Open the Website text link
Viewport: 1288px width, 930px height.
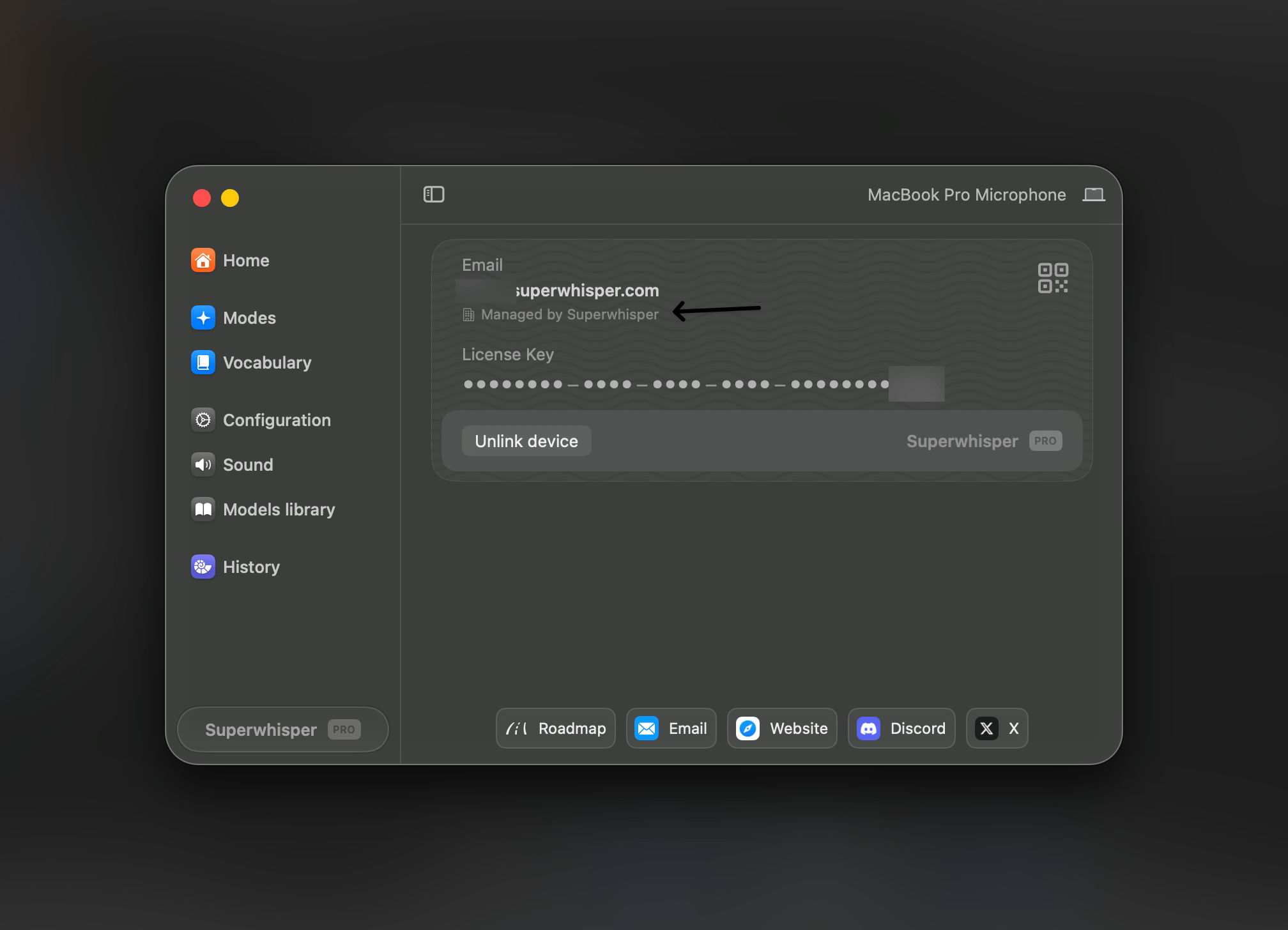[x=799, y=728]
